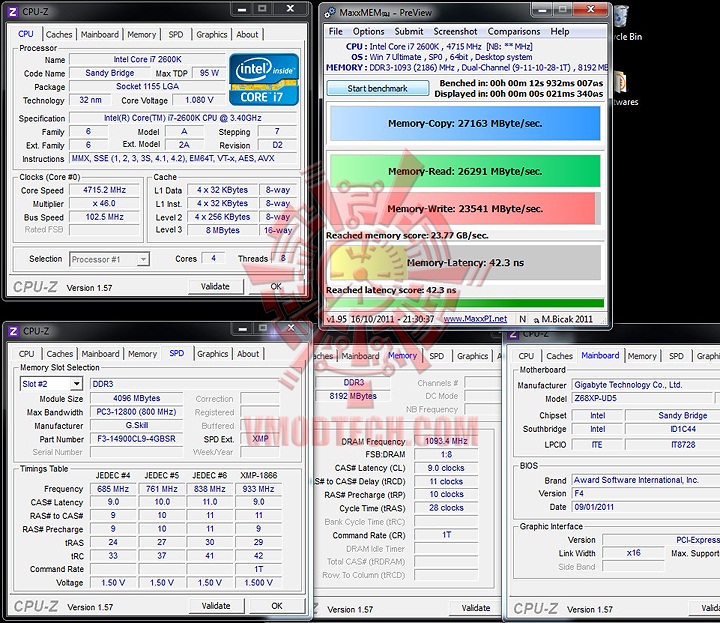This screenshot has width=720, height=623.
Task: Select SPD tab in Memory CPU-Z window
Action: tap(436, 356)
